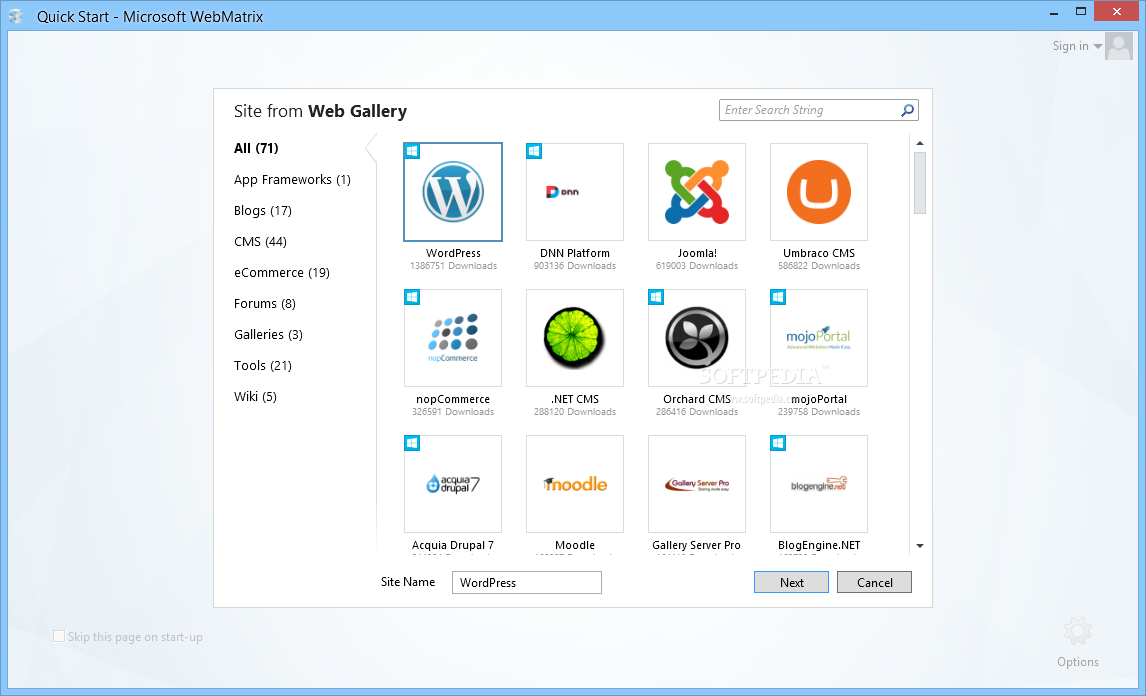Click the gallery scrollbar down arrow
The image size is (1146, 696).
click(920, 546)
